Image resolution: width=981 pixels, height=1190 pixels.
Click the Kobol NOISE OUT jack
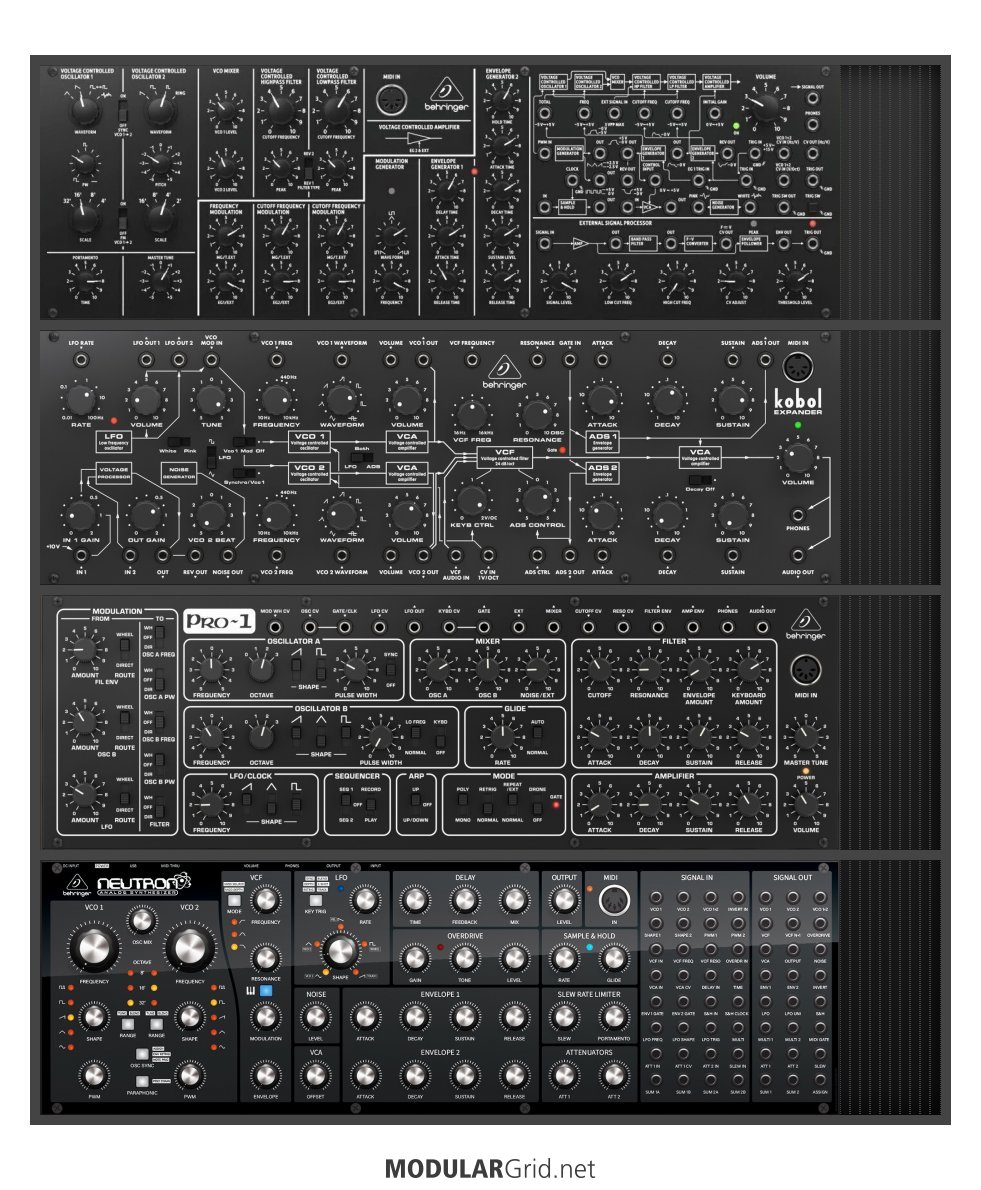pos(227,556)
